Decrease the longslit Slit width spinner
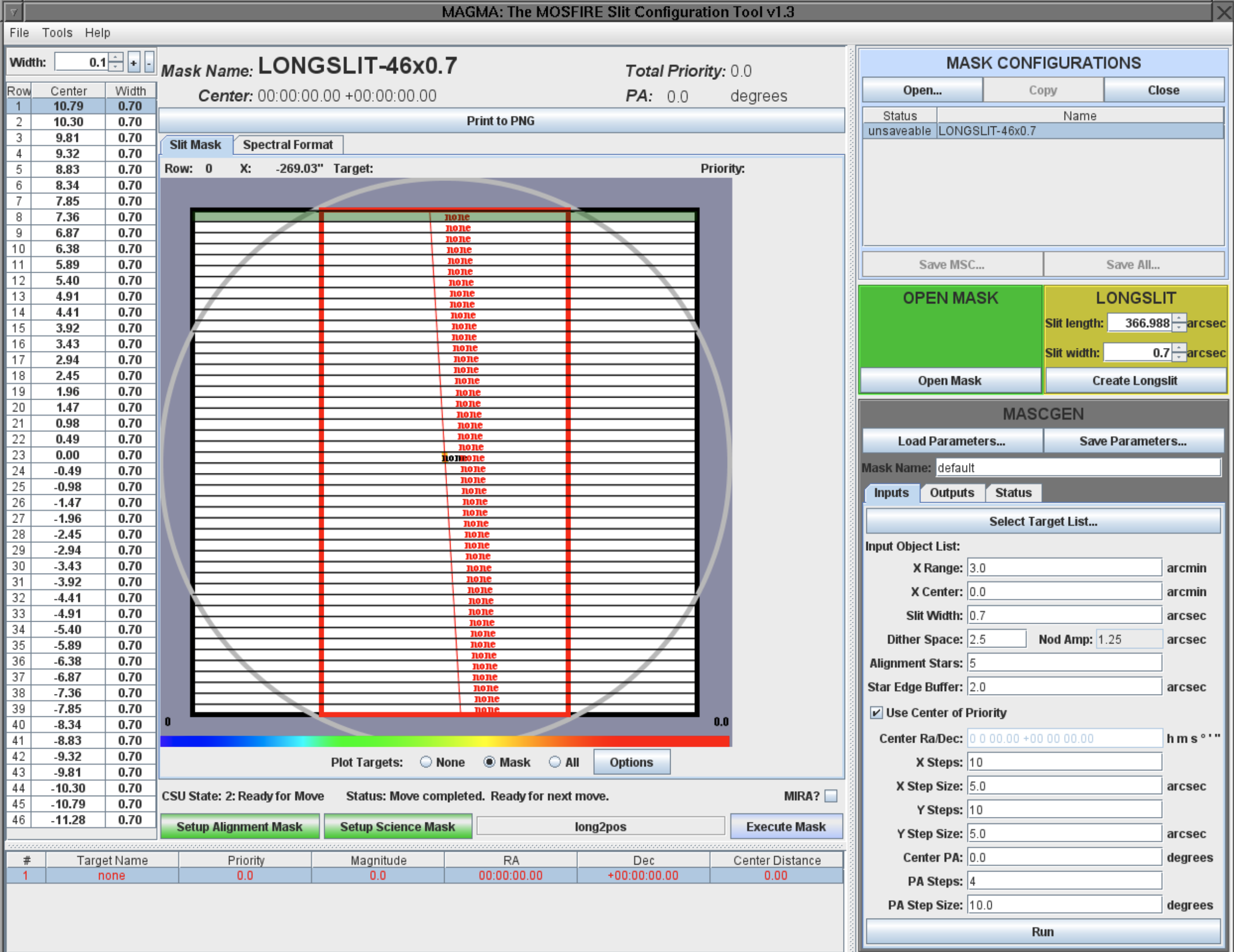1234x952 pixels. point(1179,357)
